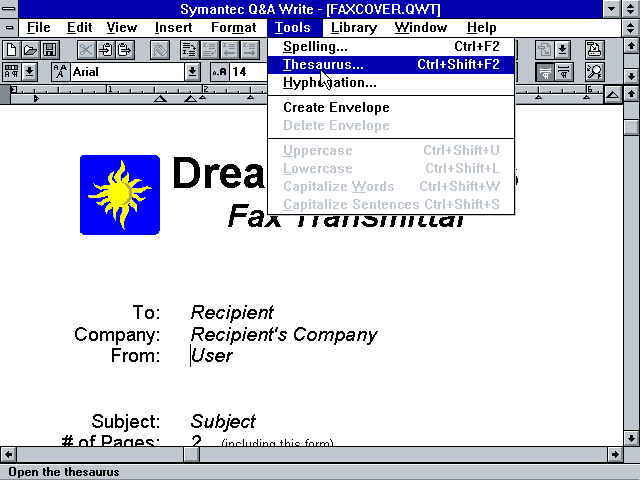
Task: Click the Open folder toolbar icon
Action: coord(30,50)
